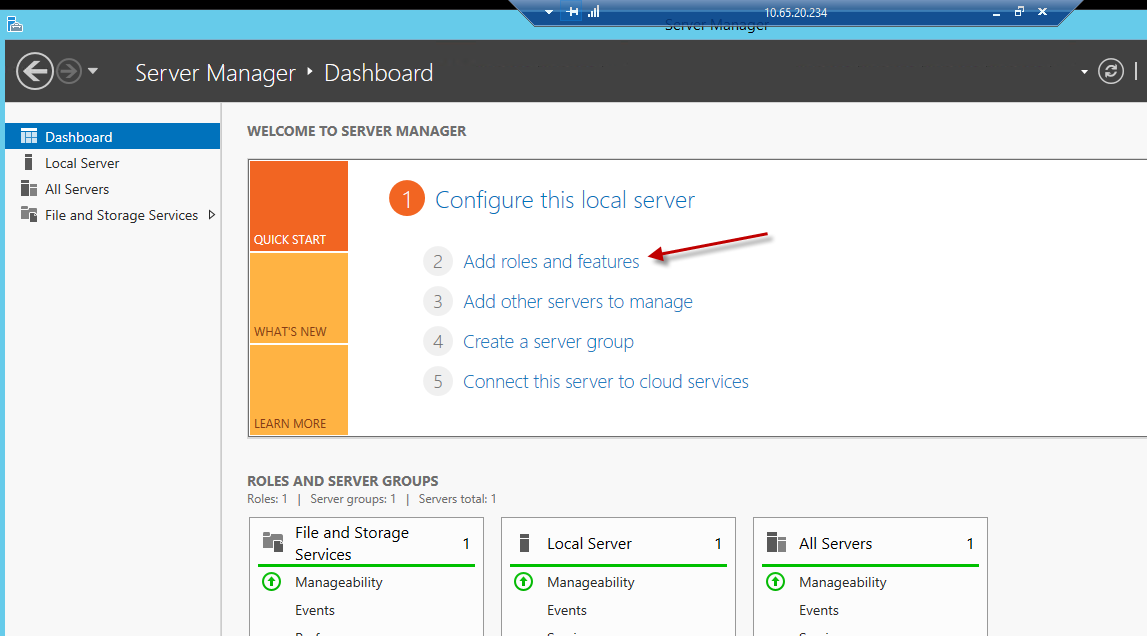Click Manageability in File and Storage tile
Viewport: 1147px width, 636px height.
(x=339, y=583)
